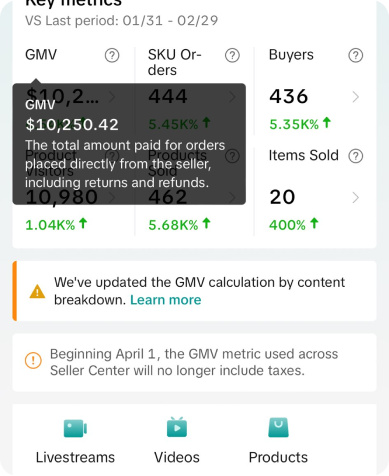Click the 5.35K% Buyers growth indicator
Viewport: 389px width, 476px height.
[300, 124]
